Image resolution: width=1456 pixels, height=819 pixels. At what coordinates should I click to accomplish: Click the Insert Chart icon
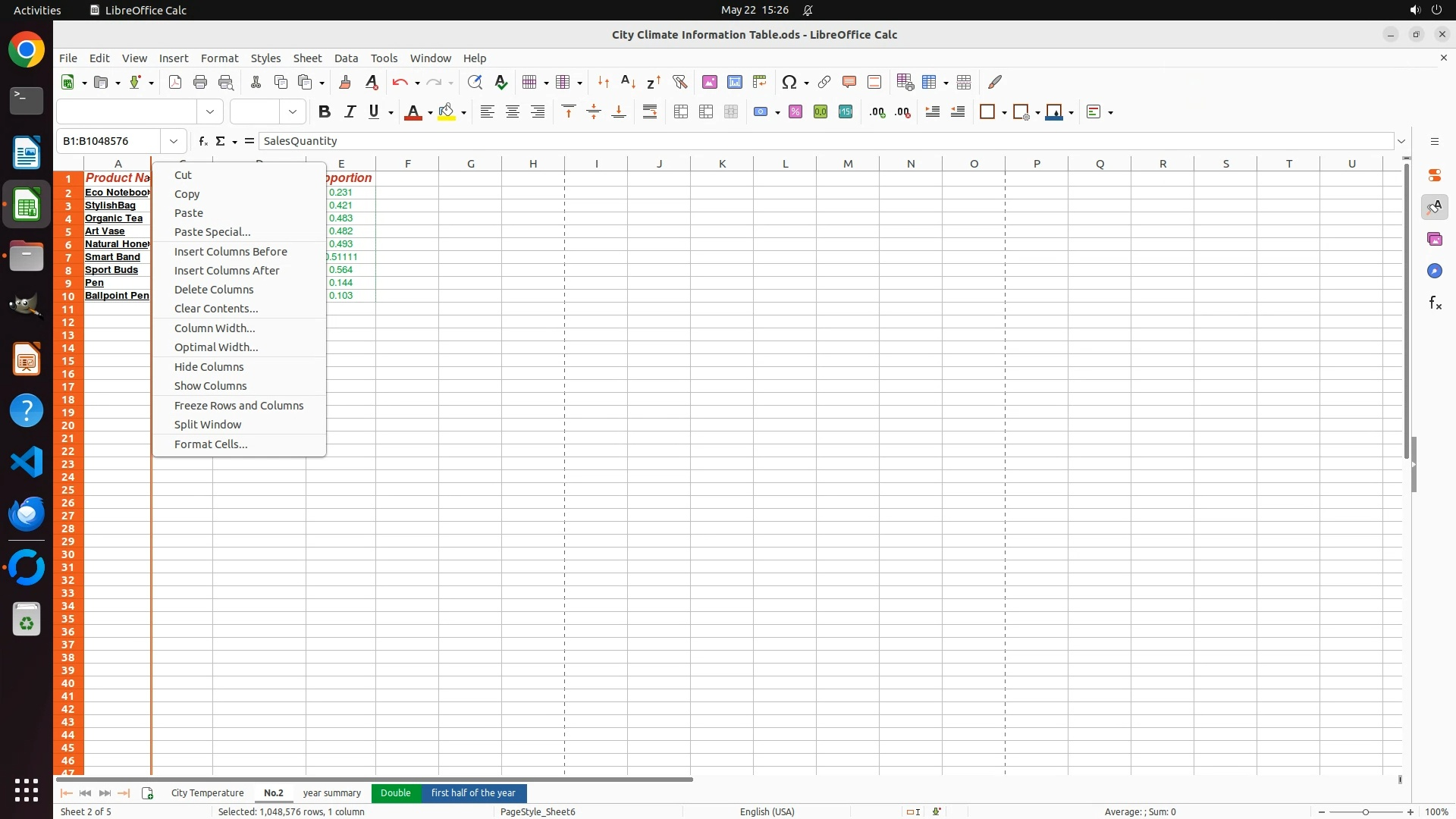pos(734,82)
